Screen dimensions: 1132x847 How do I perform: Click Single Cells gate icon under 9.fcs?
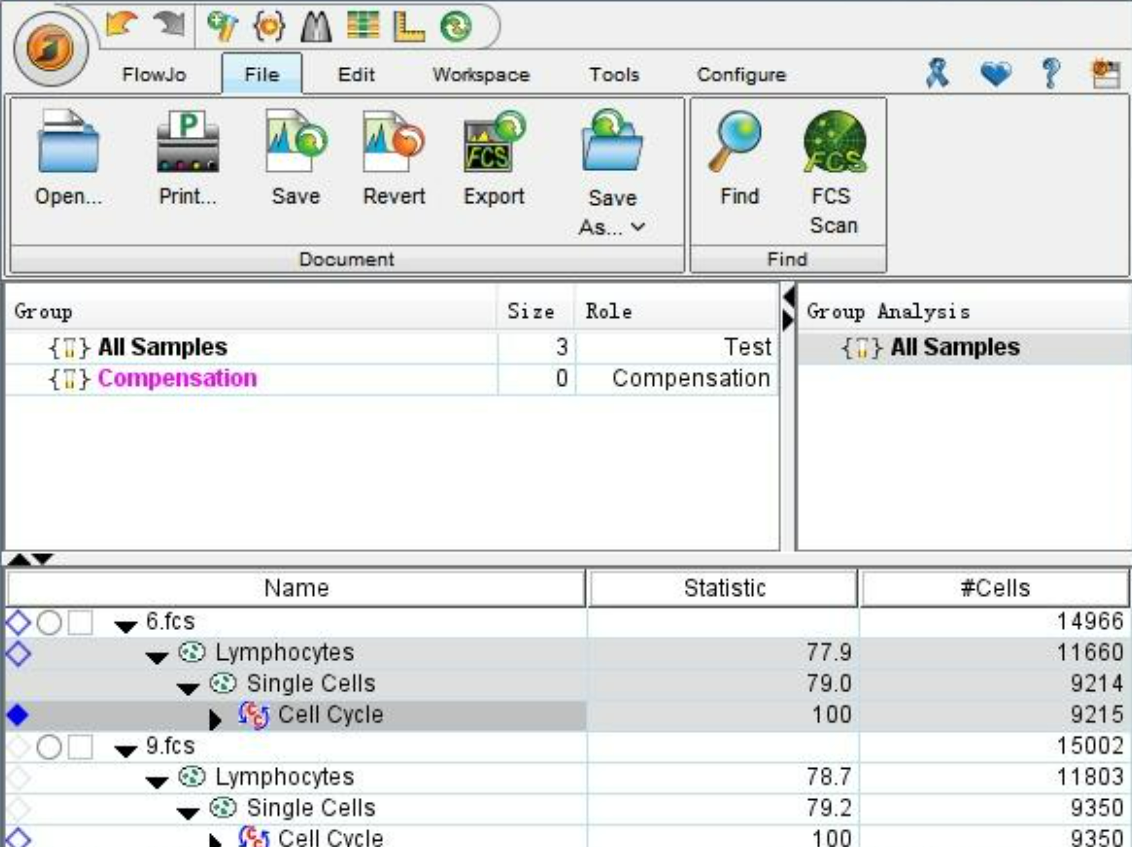tap(223, 807)
